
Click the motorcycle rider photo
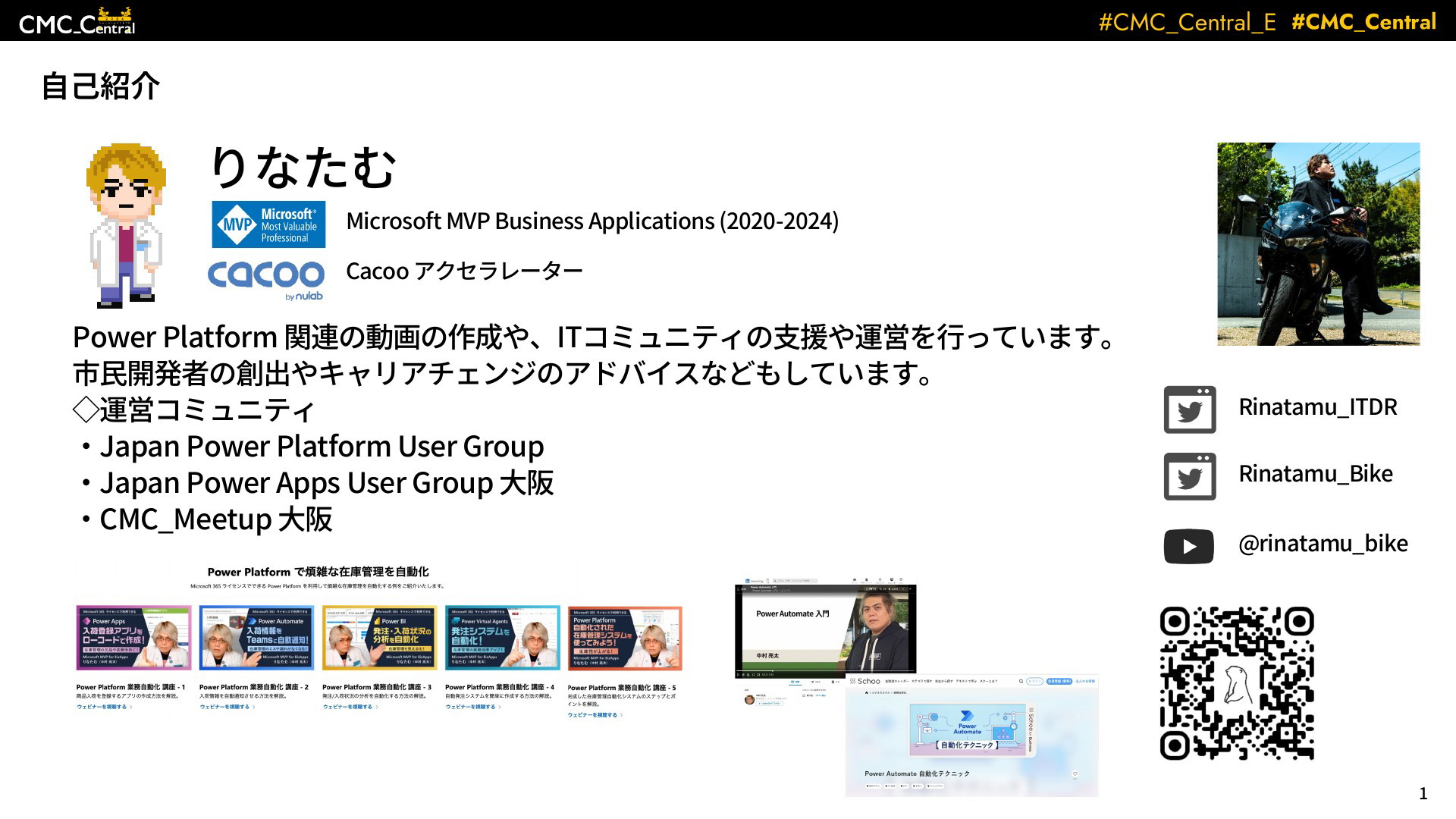click(x=1319, y=244)
